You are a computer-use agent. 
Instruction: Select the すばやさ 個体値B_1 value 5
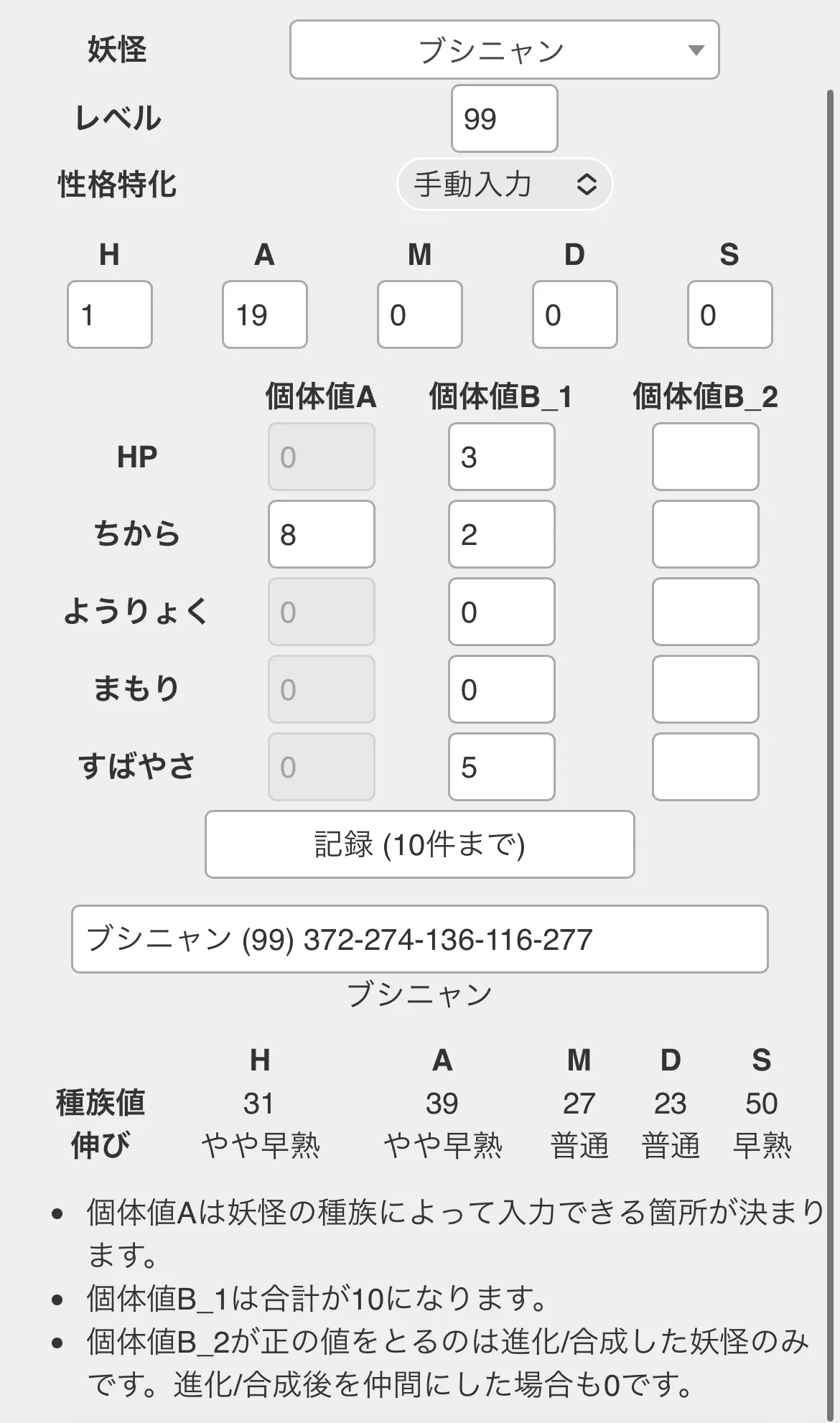[x=501, y=767]
